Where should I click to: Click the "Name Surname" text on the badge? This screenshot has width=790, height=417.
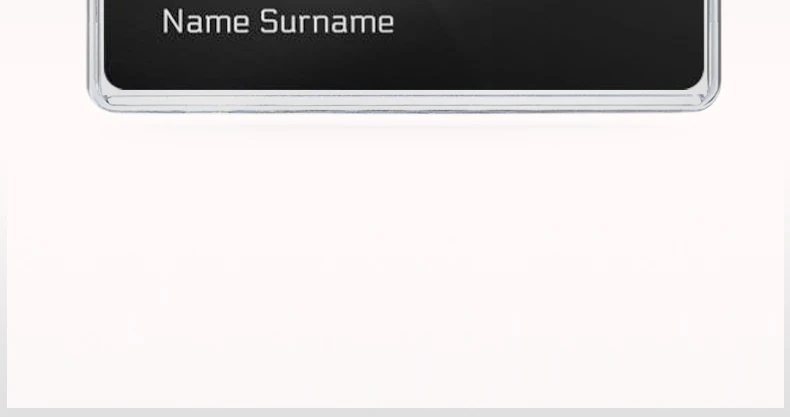coord(278,22)
